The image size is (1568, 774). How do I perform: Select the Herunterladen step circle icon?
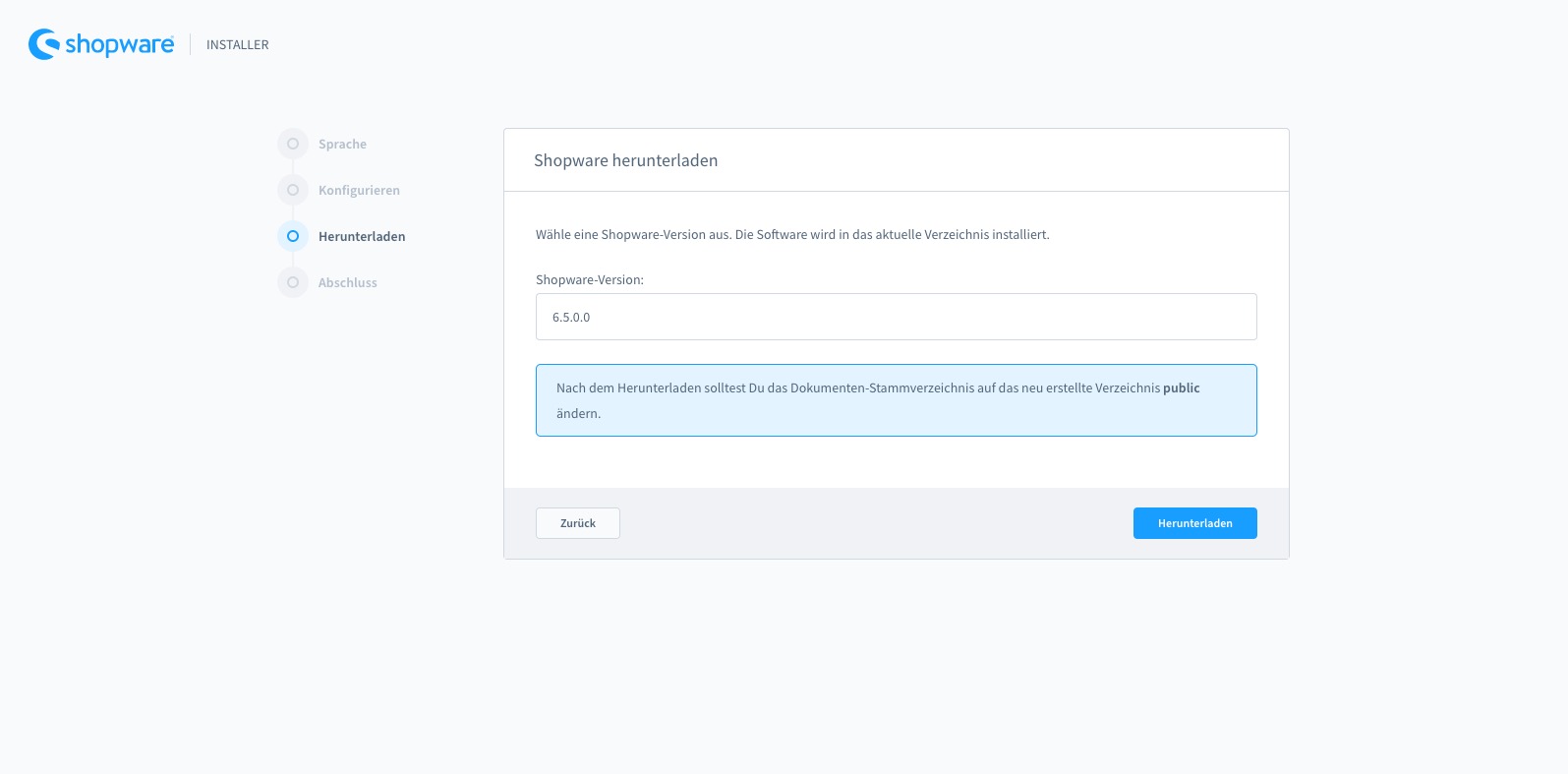coord(293,236)
